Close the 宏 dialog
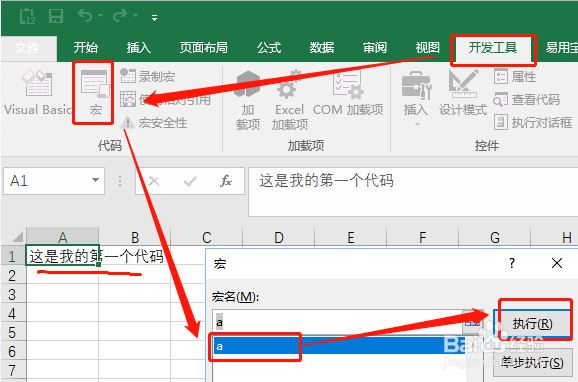The width and height of the screenshot is (578, 382). pos(557,263)
